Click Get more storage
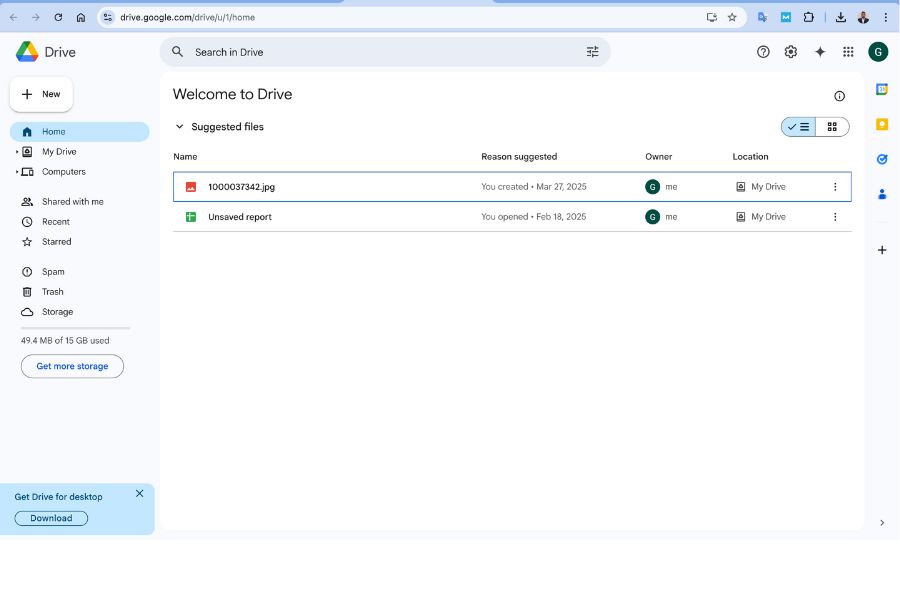Viewport: 900px width, 600px height. coord(72,366)
